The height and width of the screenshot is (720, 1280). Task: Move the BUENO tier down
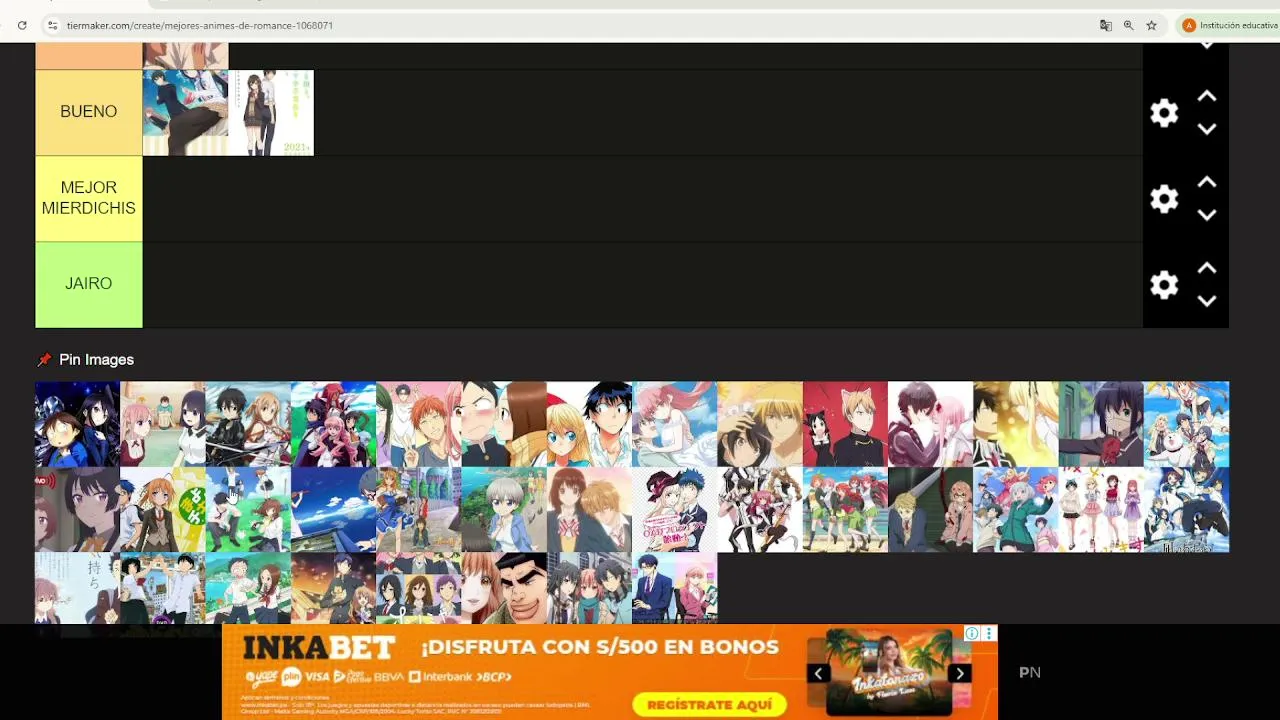[1207, 129]
